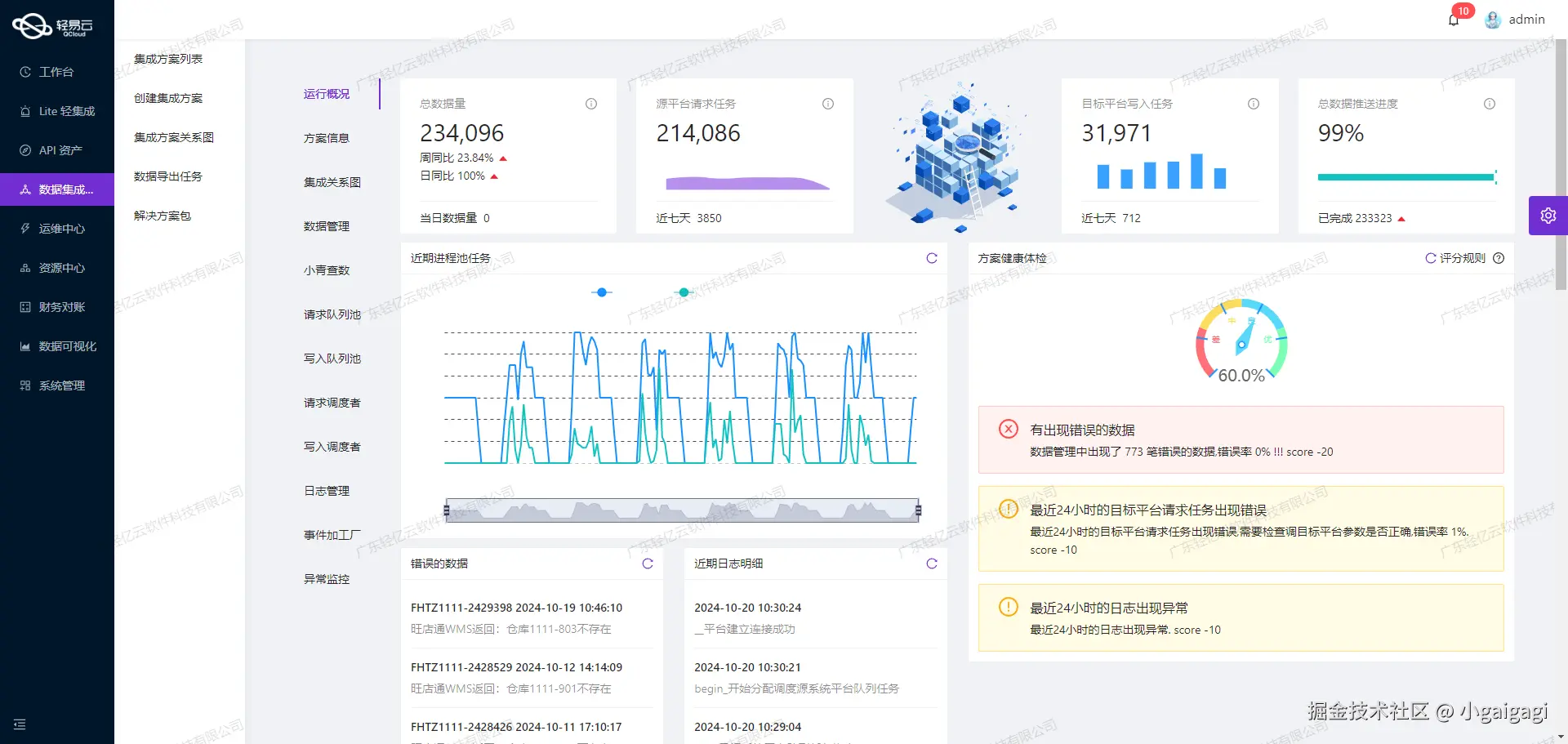The height and width of the screenshot is (744, 1568).
Task: Click the timeline range slider below the chart
Action: pos(682,510)
